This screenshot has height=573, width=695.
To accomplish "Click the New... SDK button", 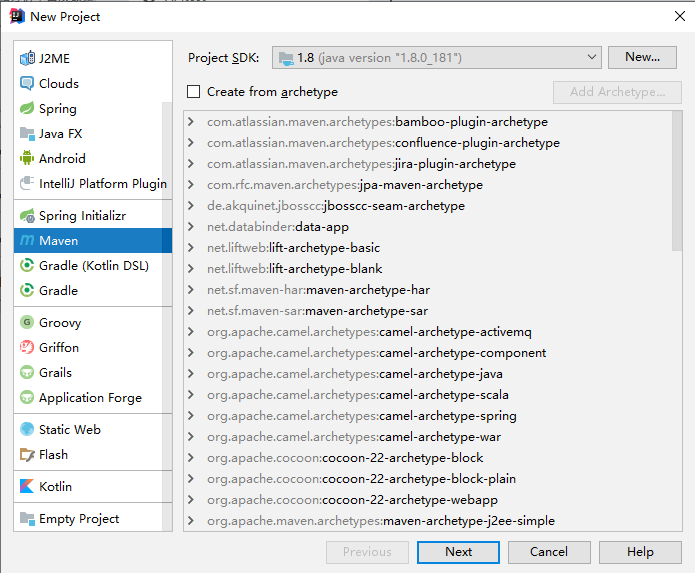I will pos(642,57).
